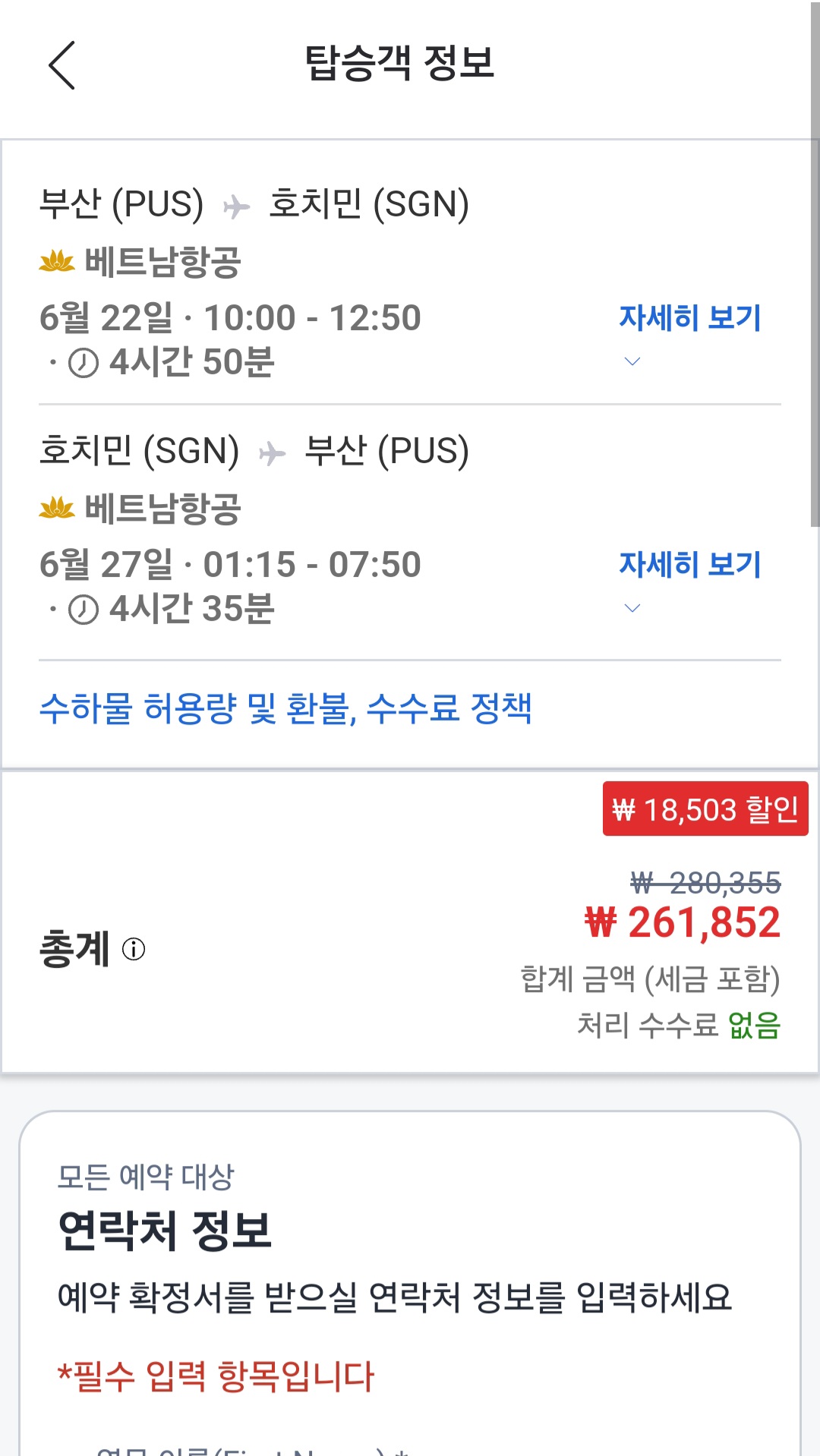Click chevron below return 자세히 보기
The width and height of the screenshot is (820, 1456).
pyautogui.click(x=632, y=608)
